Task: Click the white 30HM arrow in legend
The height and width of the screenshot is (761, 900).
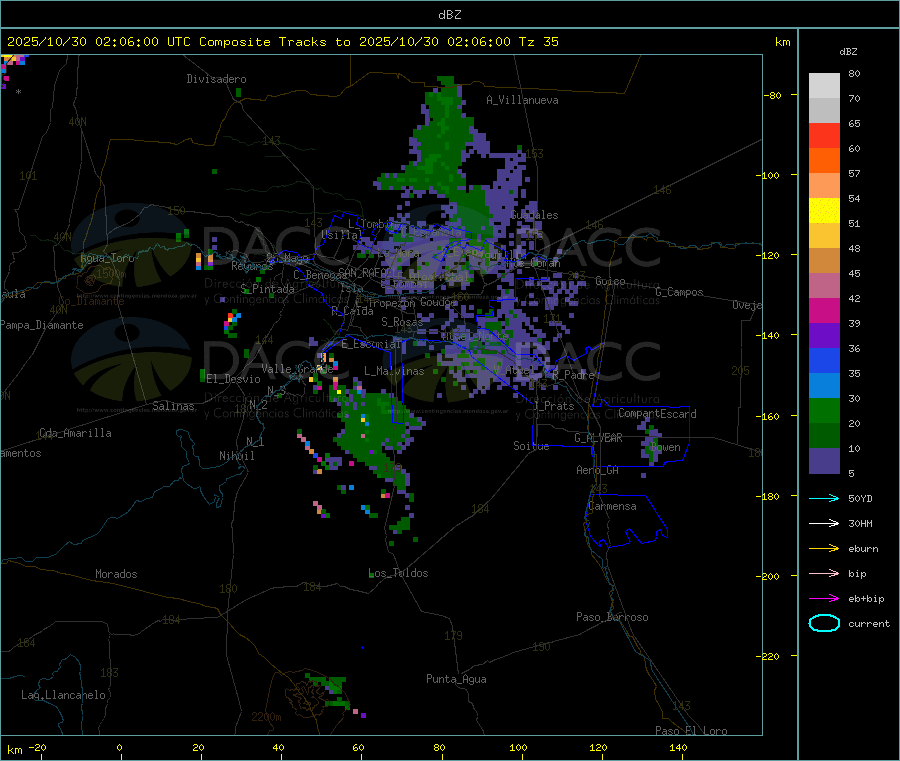Action: [x=824, y=523]
